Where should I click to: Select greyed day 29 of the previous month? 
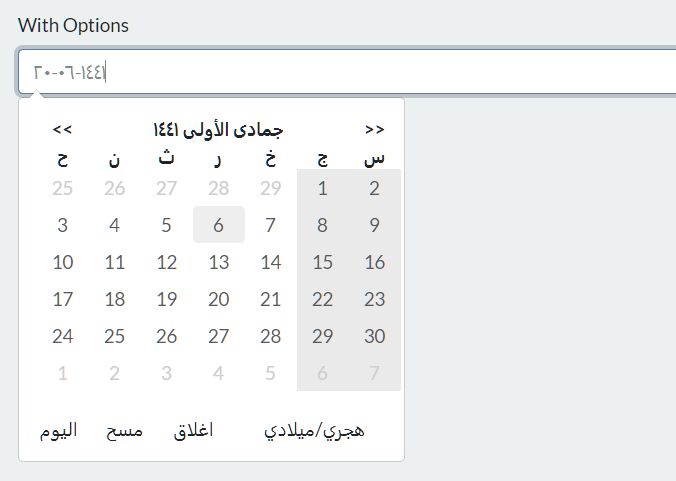(270, 188)
